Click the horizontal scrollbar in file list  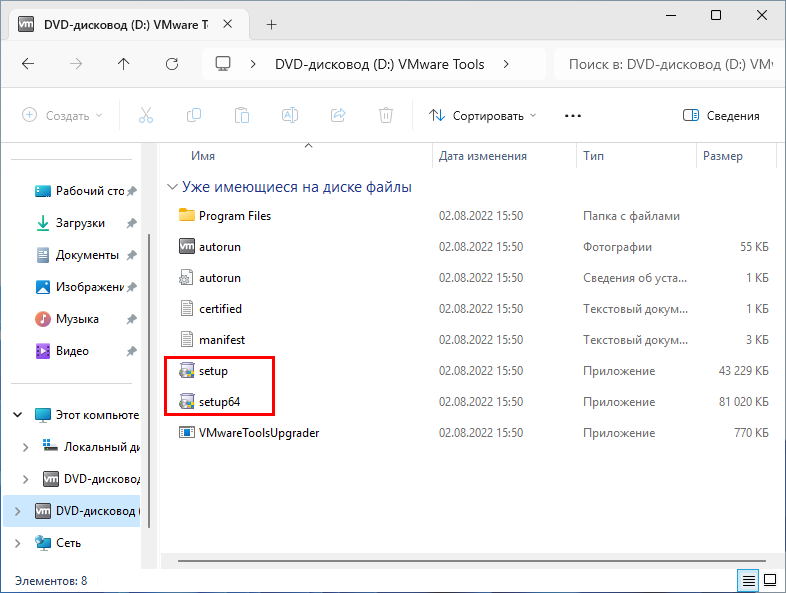(472, 561)
